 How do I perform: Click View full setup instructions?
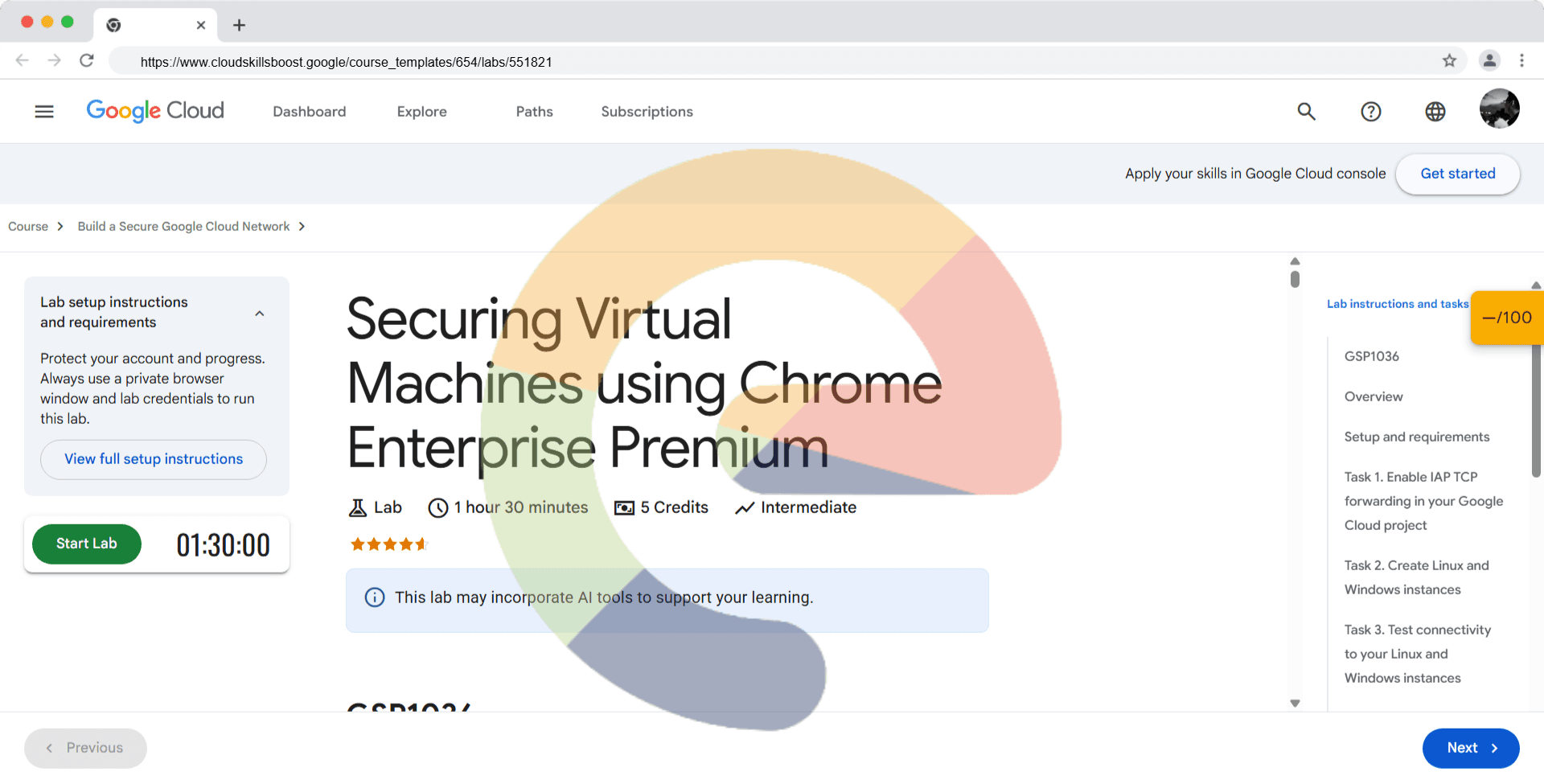154,459
